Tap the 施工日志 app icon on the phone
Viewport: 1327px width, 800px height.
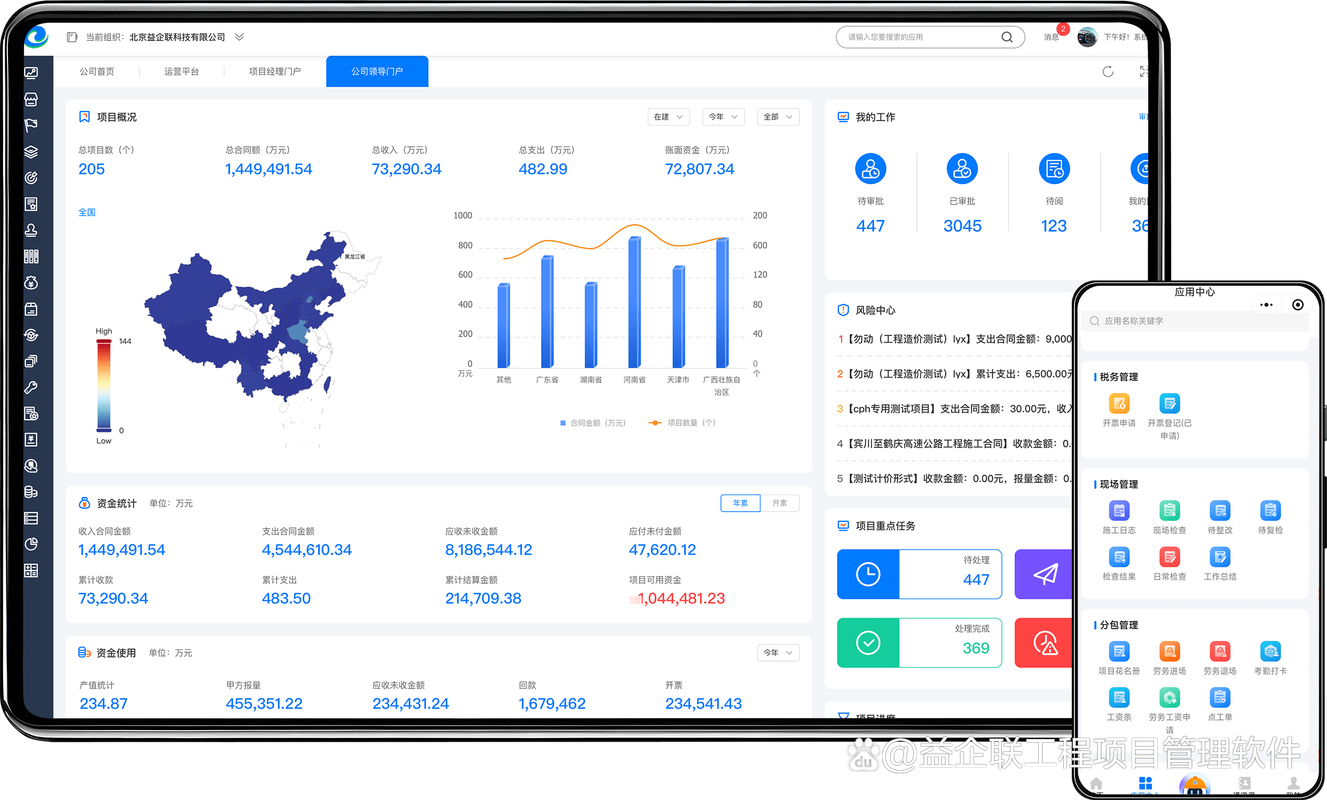tap(1119, 511)
